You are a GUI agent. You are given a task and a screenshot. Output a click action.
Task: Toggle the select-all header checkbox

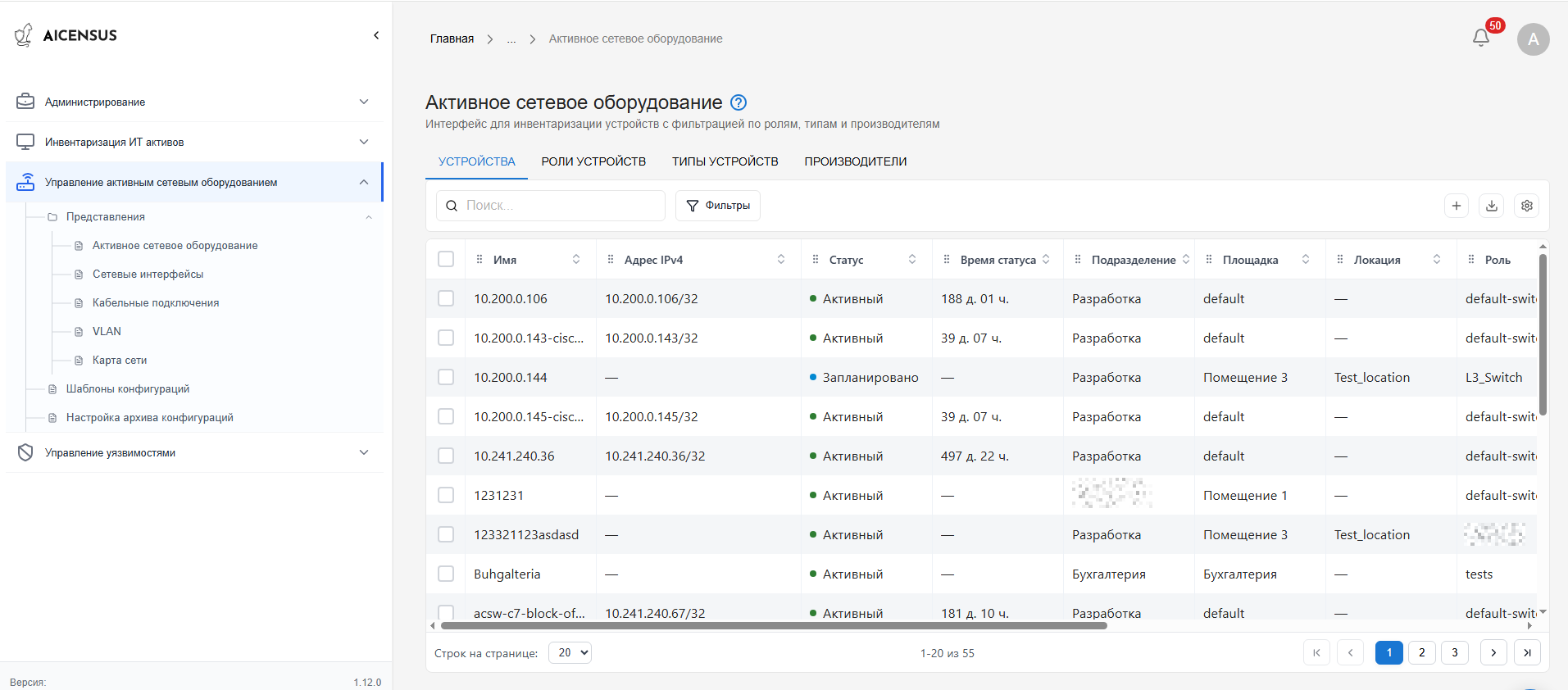tap(446, 259)
